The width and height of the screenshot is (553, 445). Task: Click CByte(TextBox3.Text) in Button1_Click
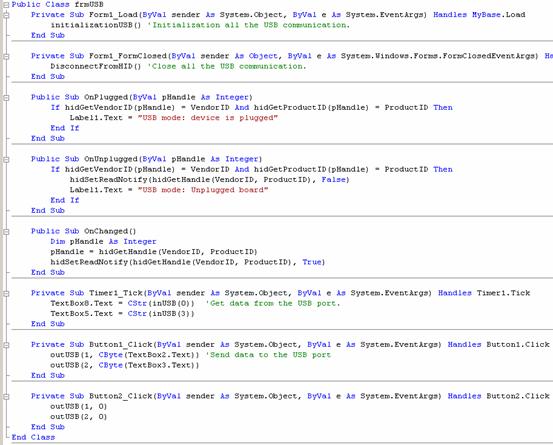point(148,365)
